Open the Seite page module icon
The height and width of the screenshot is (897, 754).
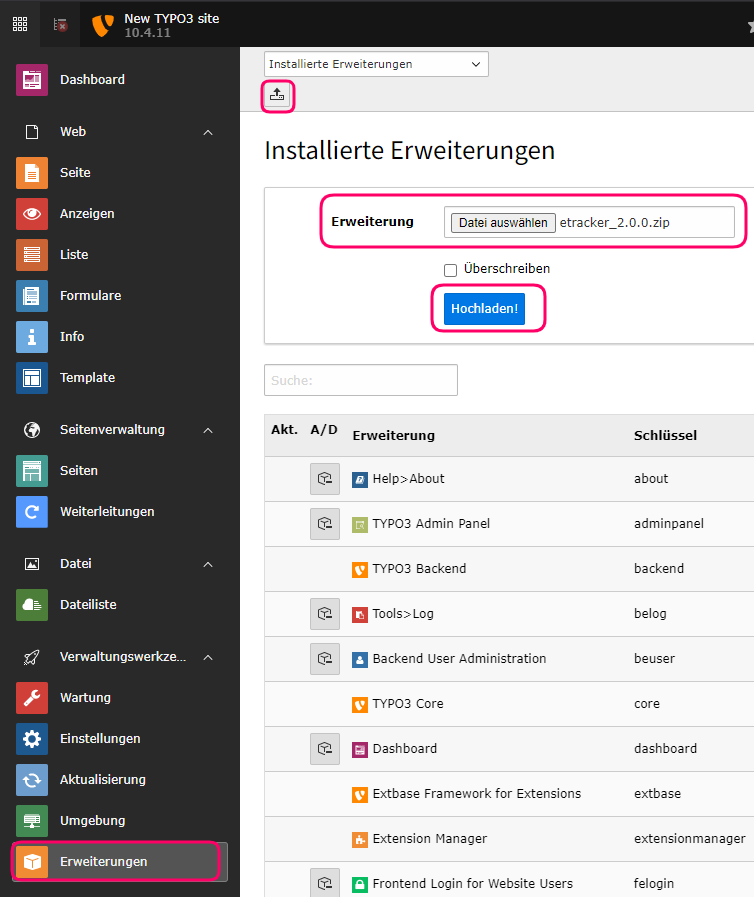pyautogui.click(x=32, y=172)
